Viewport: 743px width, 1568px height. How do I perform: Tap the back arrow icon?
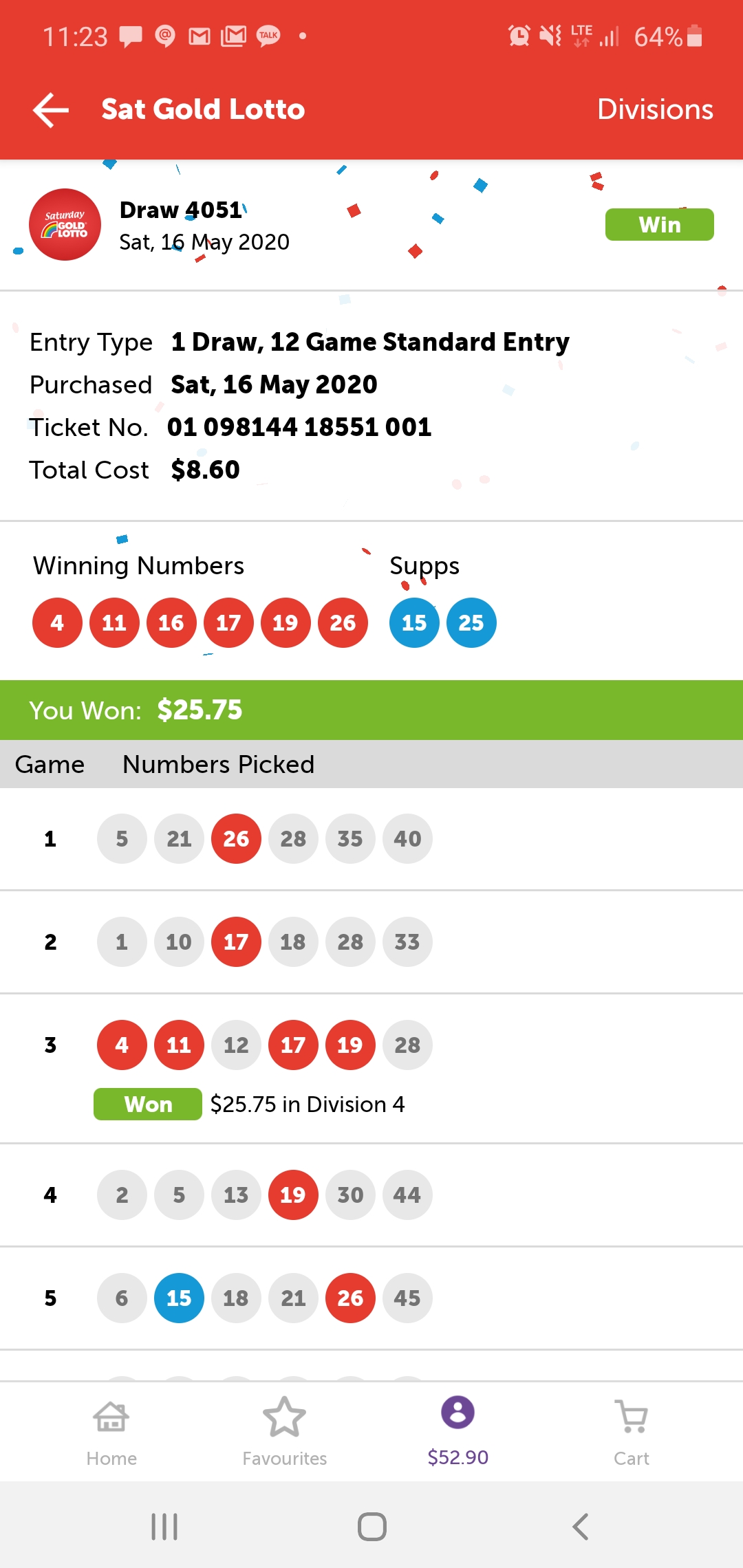click(51, 110)
